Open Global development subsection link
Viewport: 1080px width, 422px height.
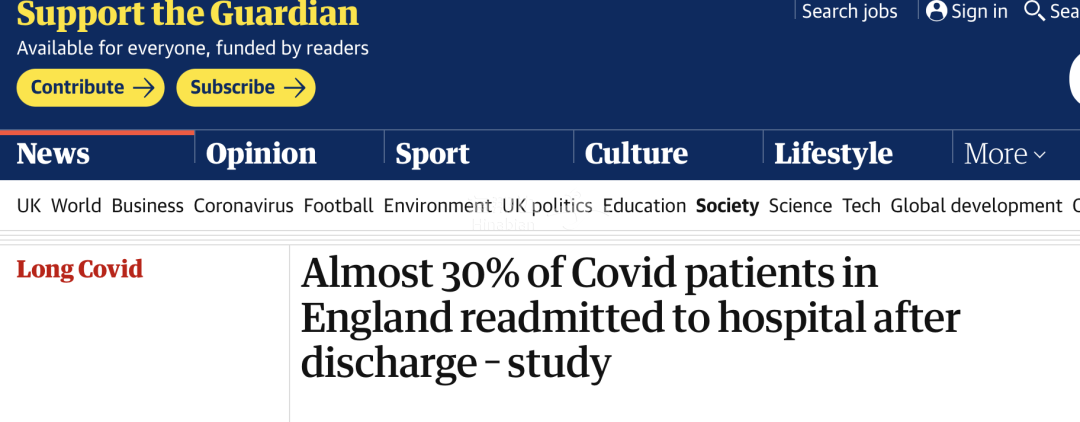(976, 206)
